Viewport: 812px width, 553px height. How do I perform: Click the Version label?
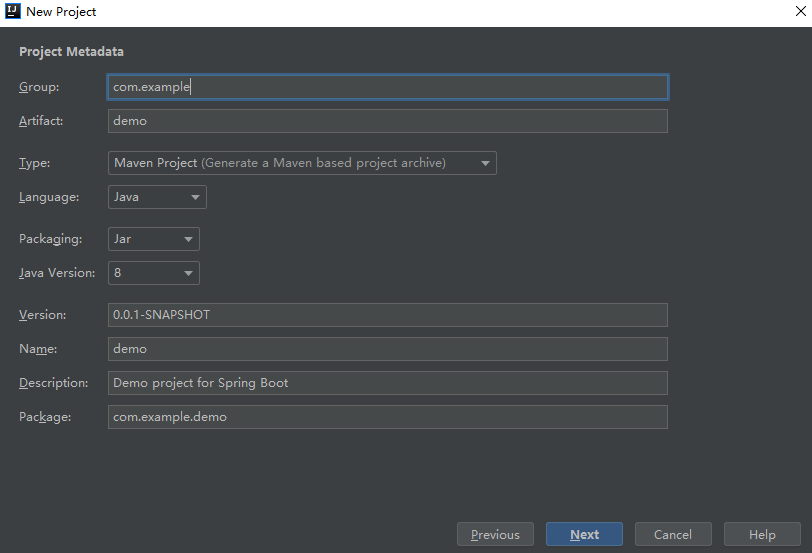point(42,315)
